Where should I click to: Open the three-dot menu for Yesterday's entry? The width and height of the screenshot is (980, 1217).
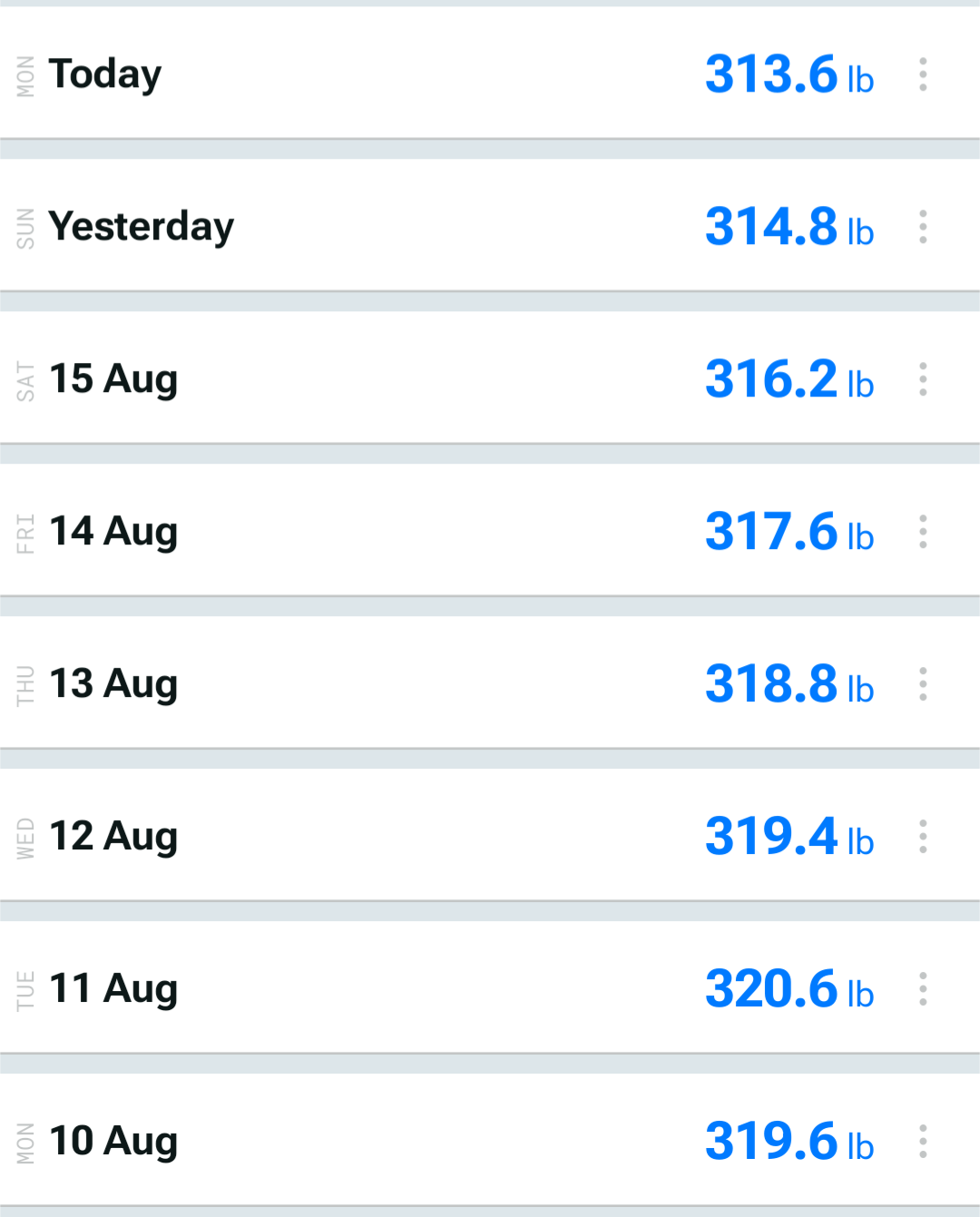(923, 227)
